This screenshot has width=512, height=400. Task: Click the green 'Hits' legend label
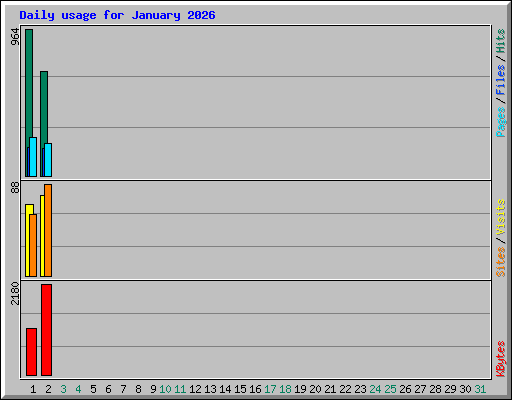501,41
